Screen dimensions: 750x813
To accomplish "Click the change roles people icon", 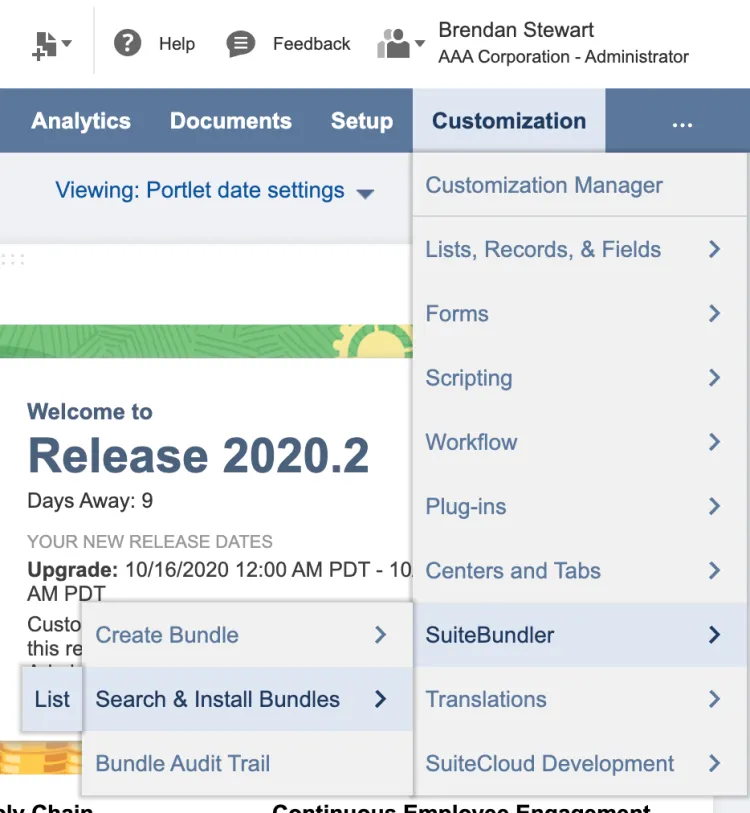I will (393, 44).
